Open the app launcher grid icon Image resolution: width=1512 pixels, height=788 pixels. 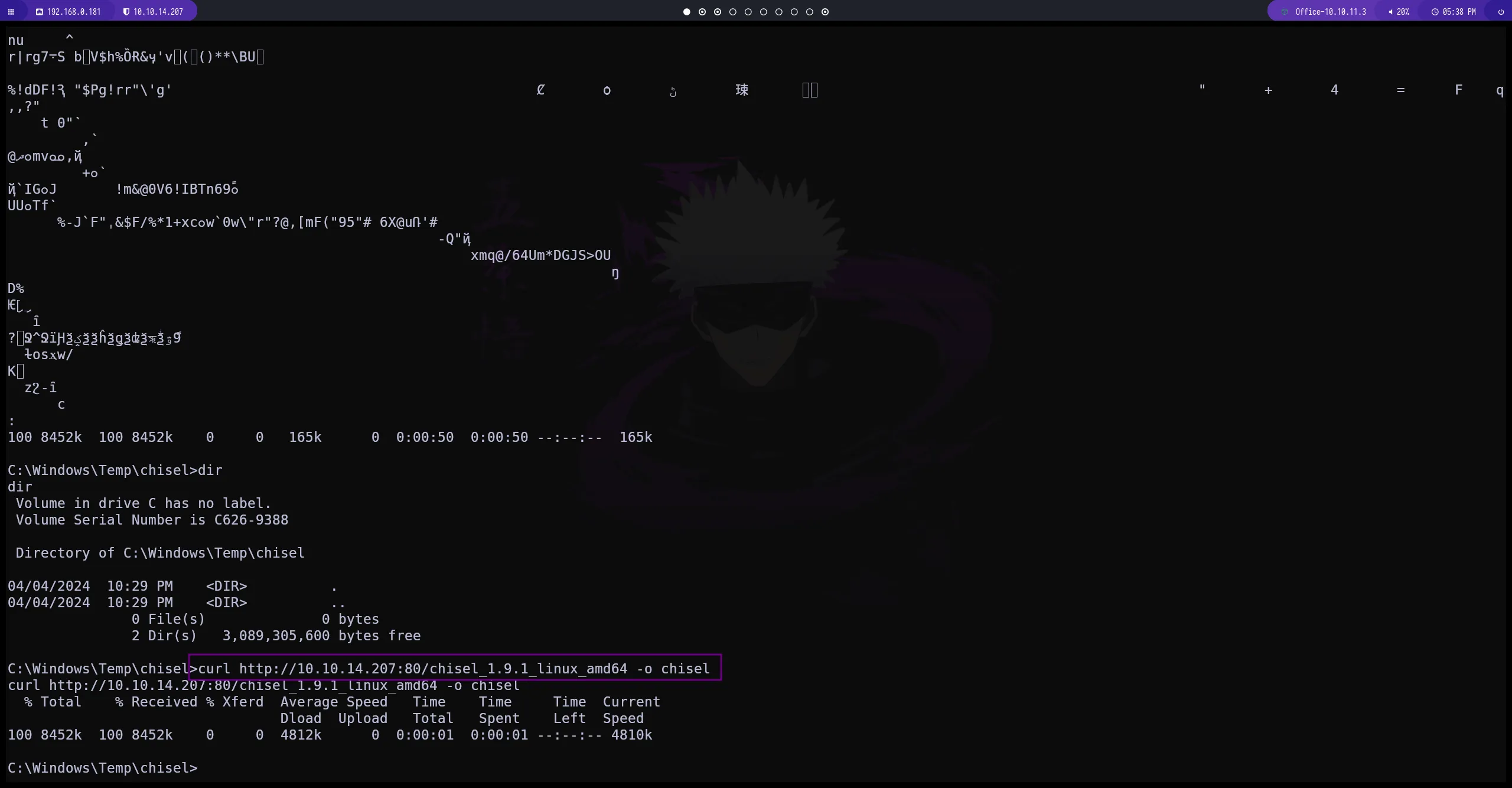tap(11, 12)
